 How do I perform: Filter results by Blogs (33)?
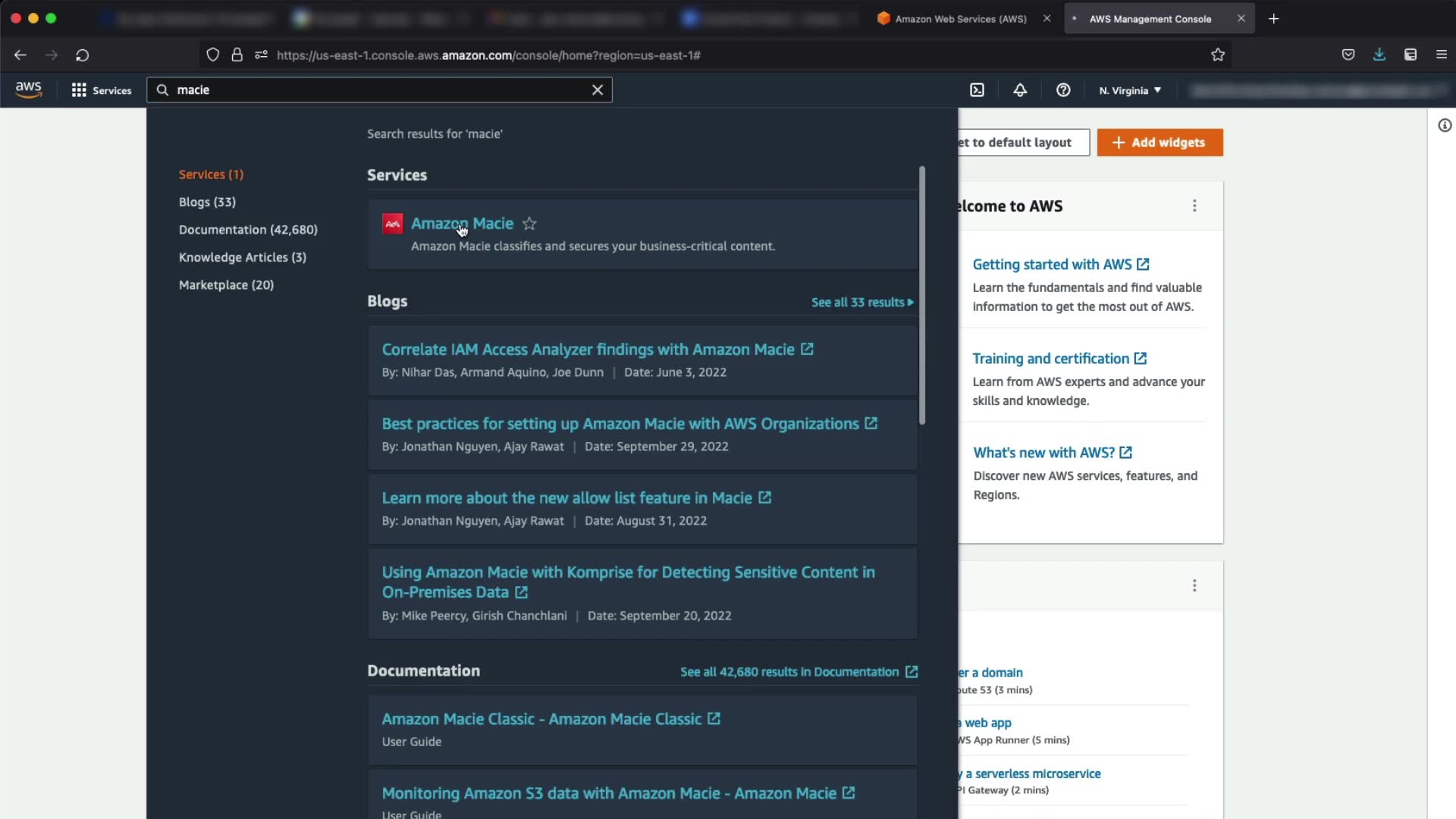click(207, 202)
